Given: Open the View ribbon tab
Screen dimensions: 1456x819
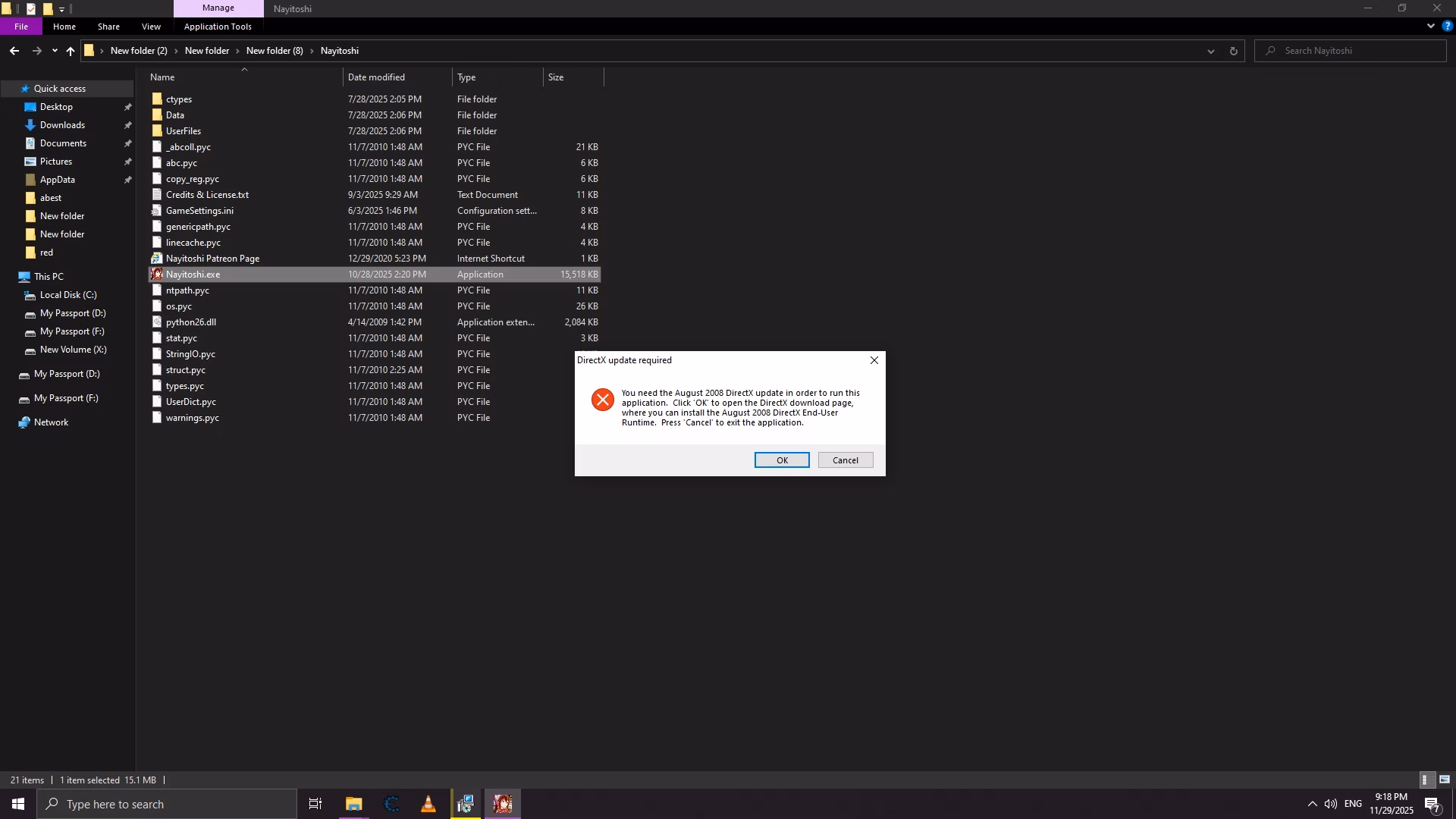Looking at the screenshot, I should point(151,27).
